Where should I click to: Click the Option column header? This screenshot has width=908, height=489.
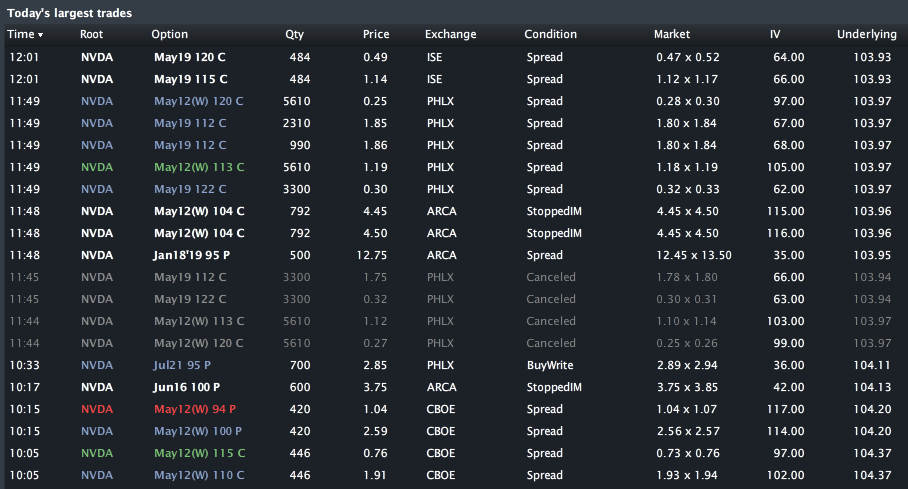pos(170,34)
